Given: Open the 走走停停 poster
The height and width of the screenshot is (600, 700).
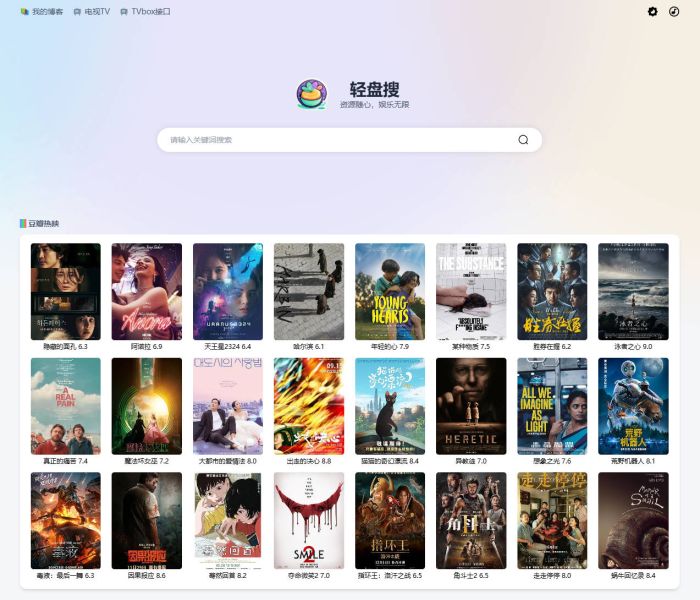Looking at the screenshot, I should [x=552, y=521].
